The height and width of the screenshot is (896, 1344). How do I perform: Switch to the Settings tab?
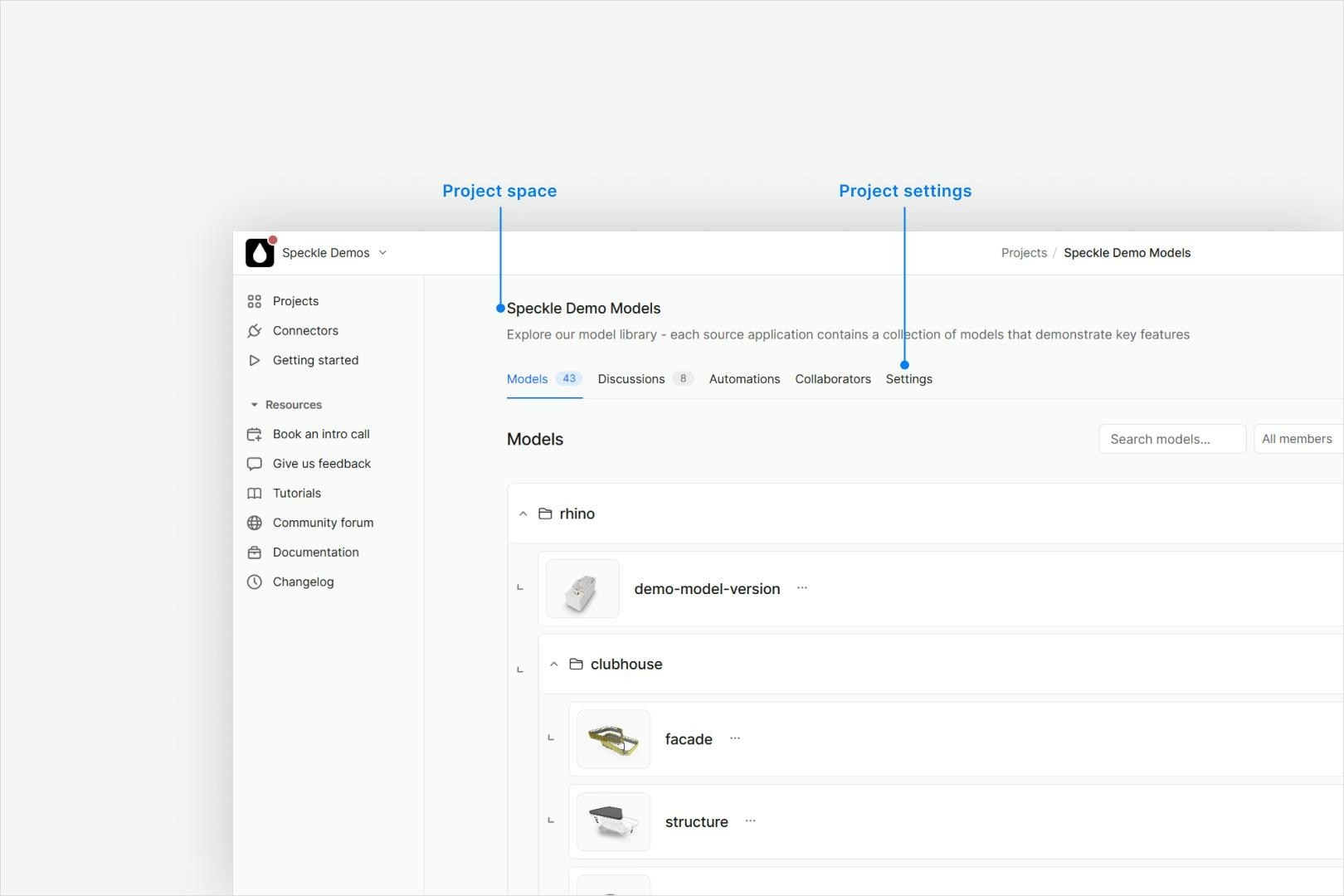coord(908,379)
